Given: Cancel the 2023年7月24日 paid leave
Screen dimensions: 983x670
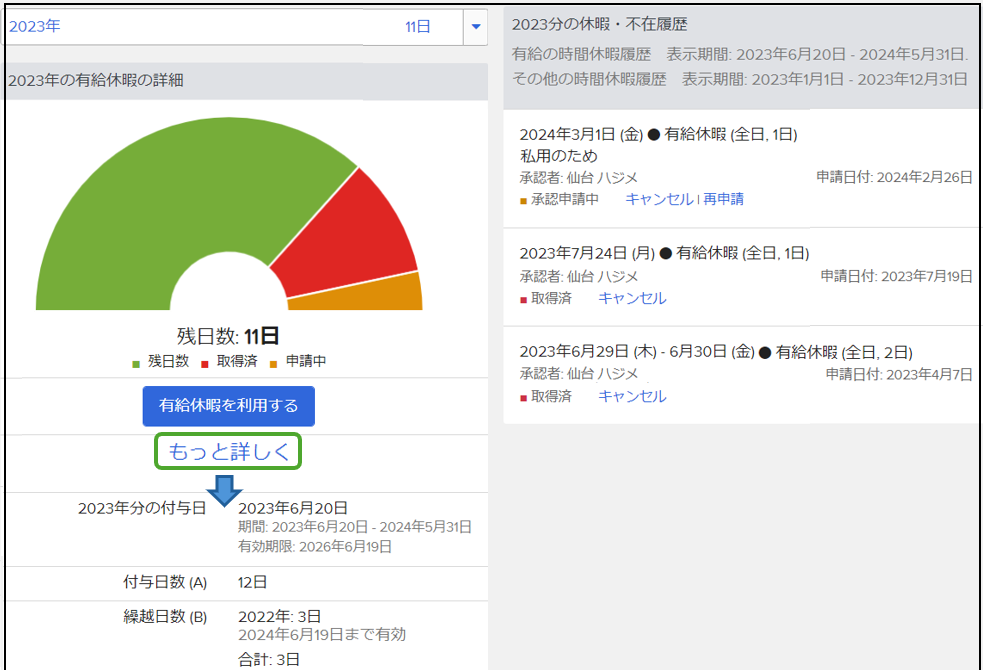Looking at the screenshot, I should pos(632,298).
